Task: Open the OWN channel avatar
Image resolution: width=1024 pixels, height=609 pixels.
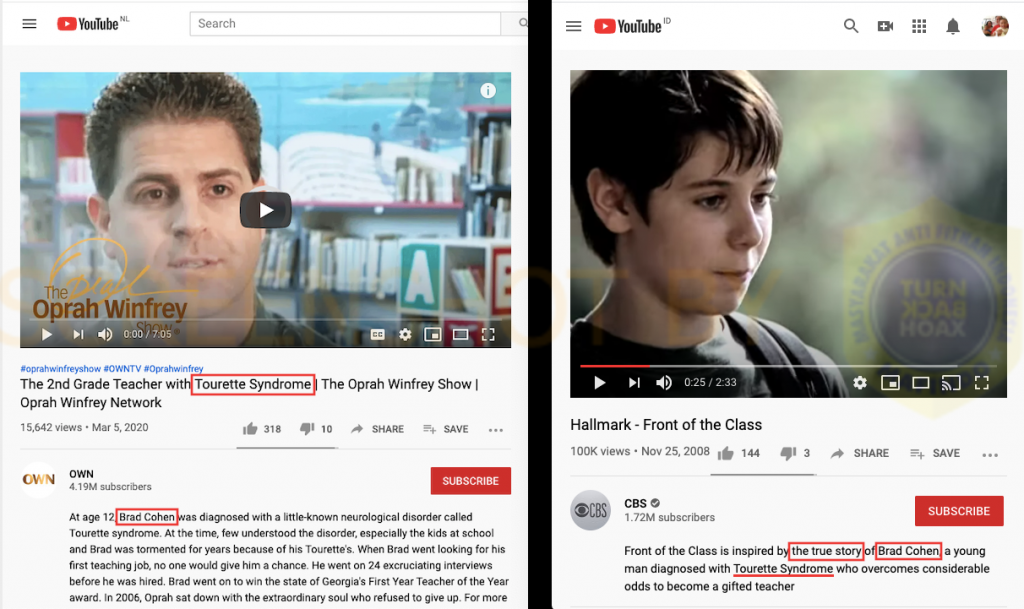Action: coord(39,480)
